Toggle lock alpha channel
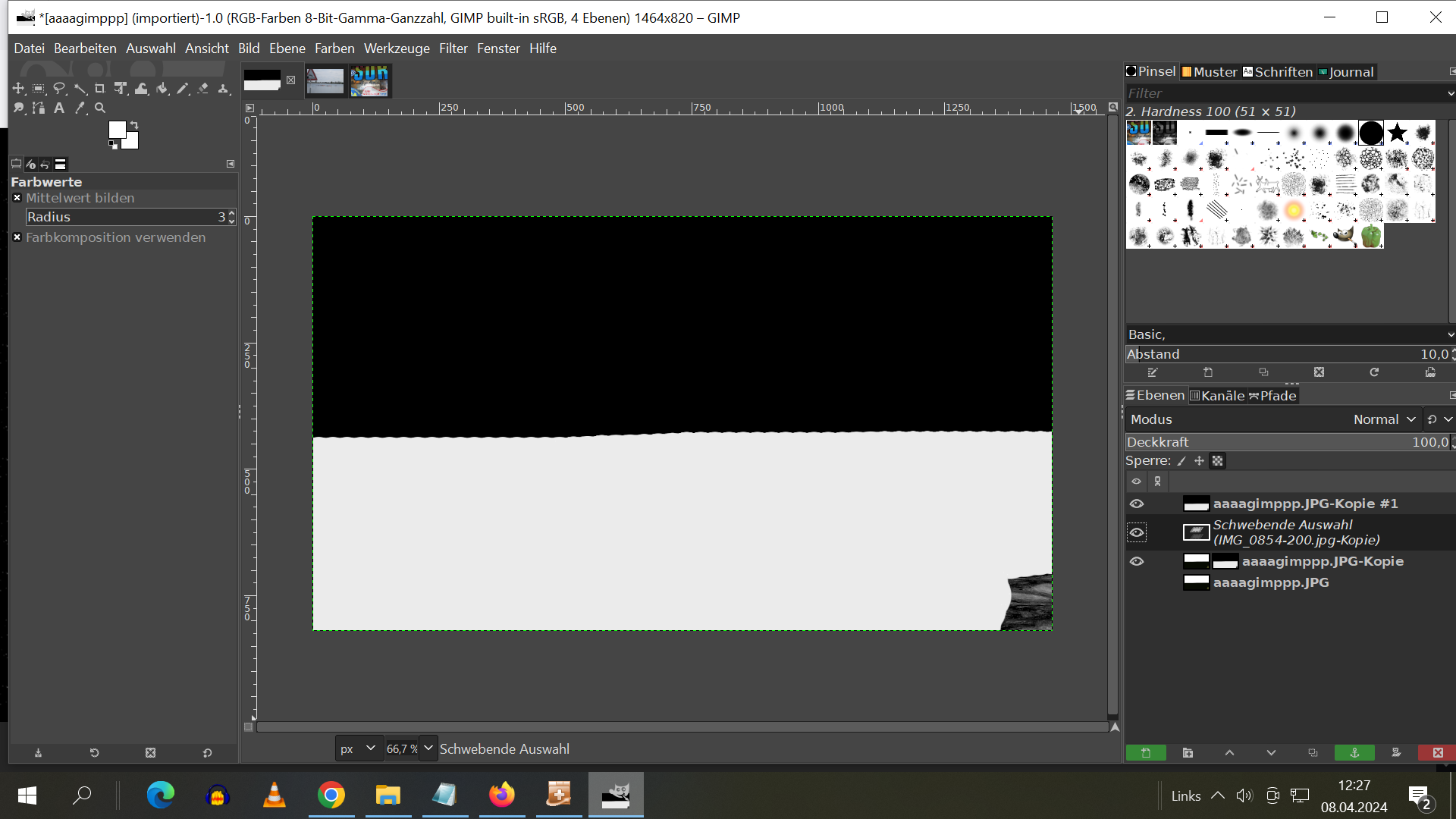This screenshot has height=819, width=1456. tap(1217, 461)
